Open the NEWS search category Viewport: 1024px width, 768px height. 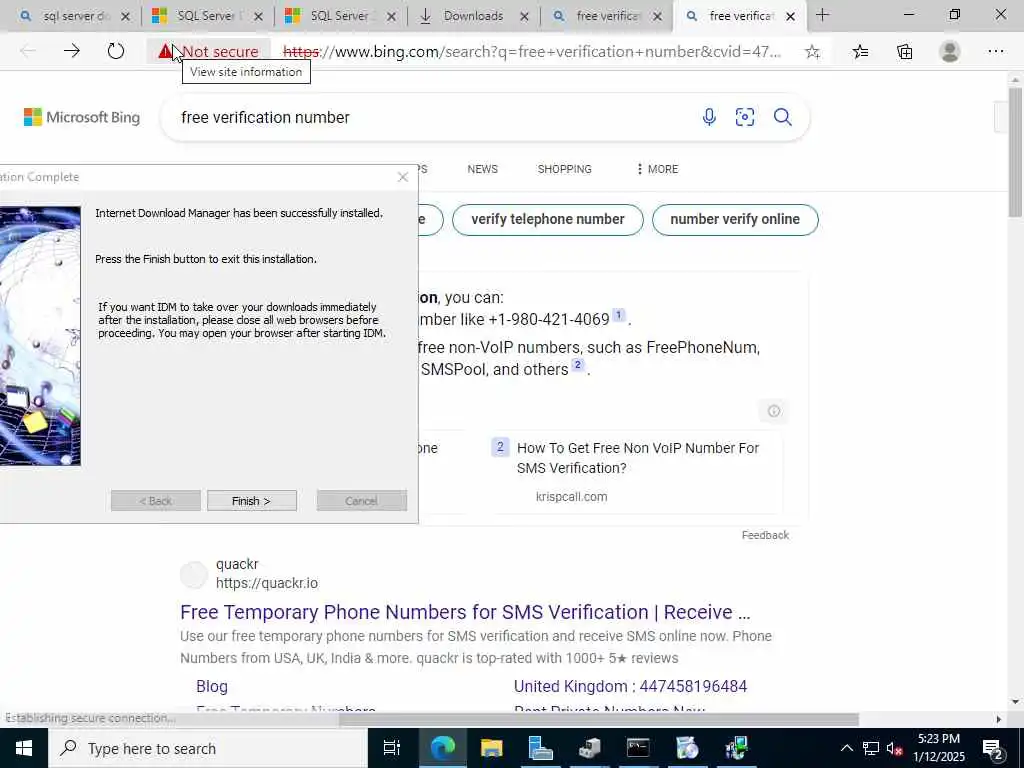click(483, 169)
